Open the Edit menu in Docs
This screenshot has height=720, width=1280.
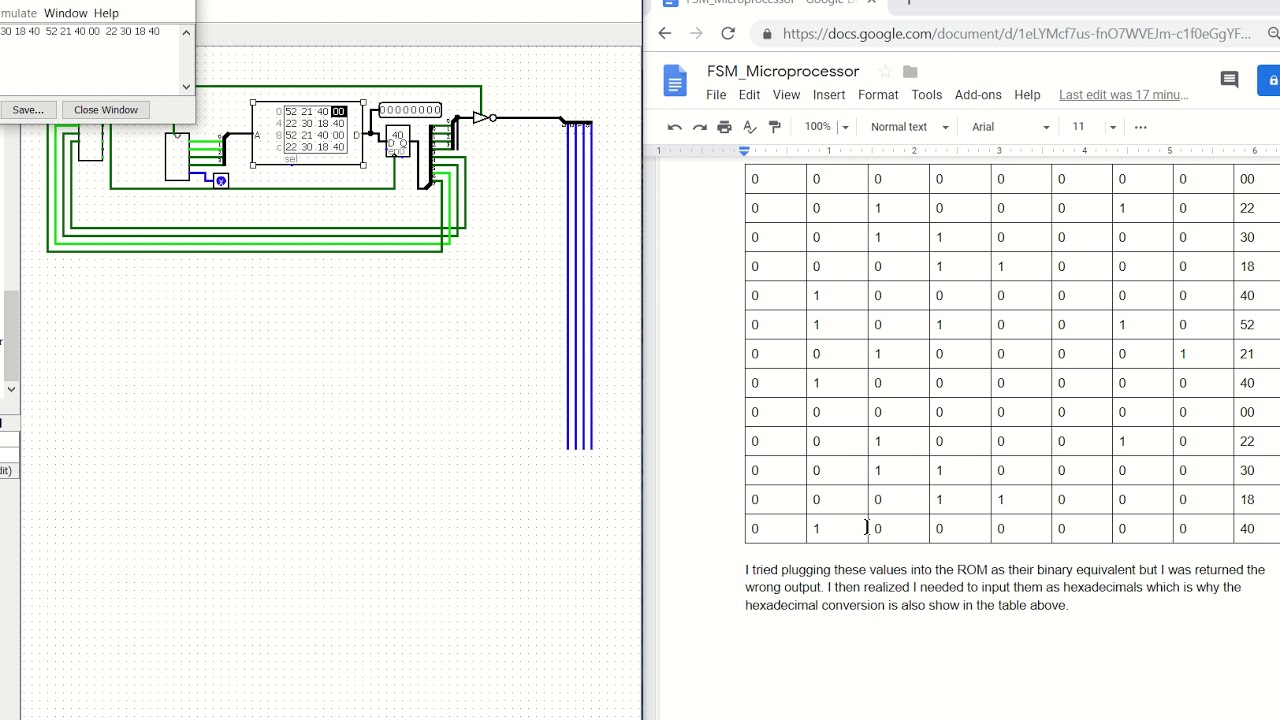point(749,95)
